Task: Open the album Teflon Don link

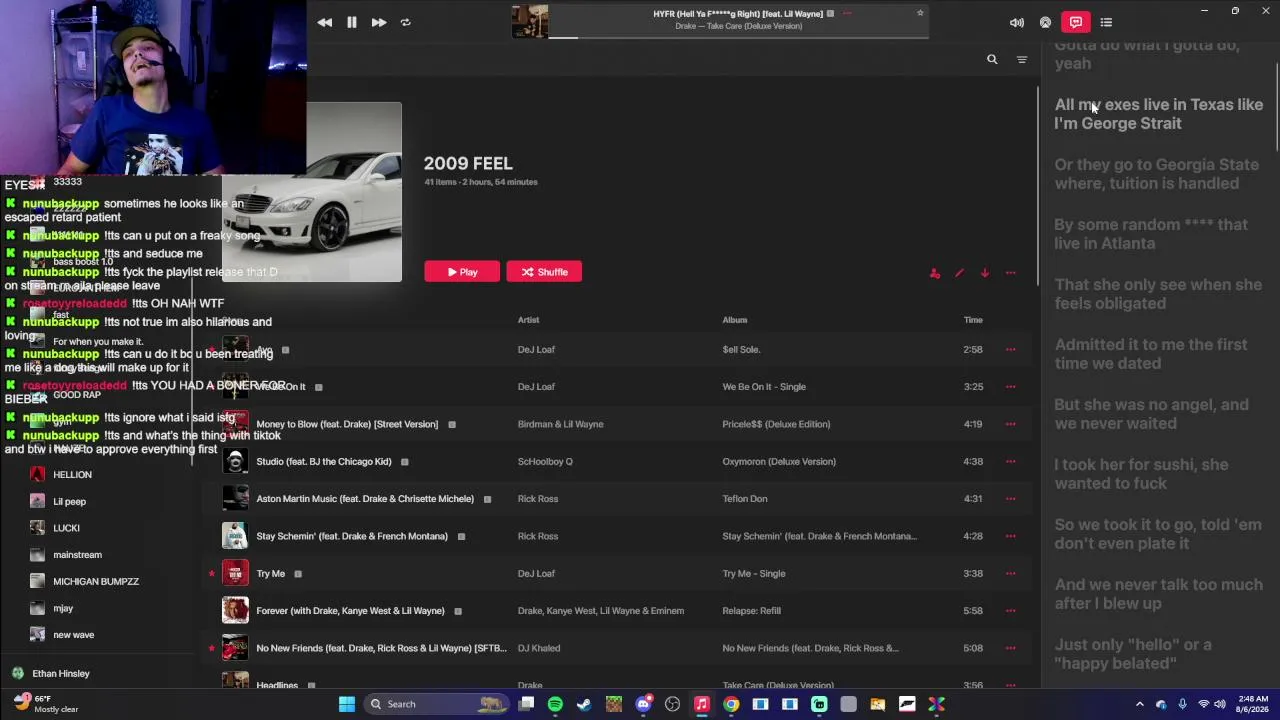Action: click(x=745, y=499)
